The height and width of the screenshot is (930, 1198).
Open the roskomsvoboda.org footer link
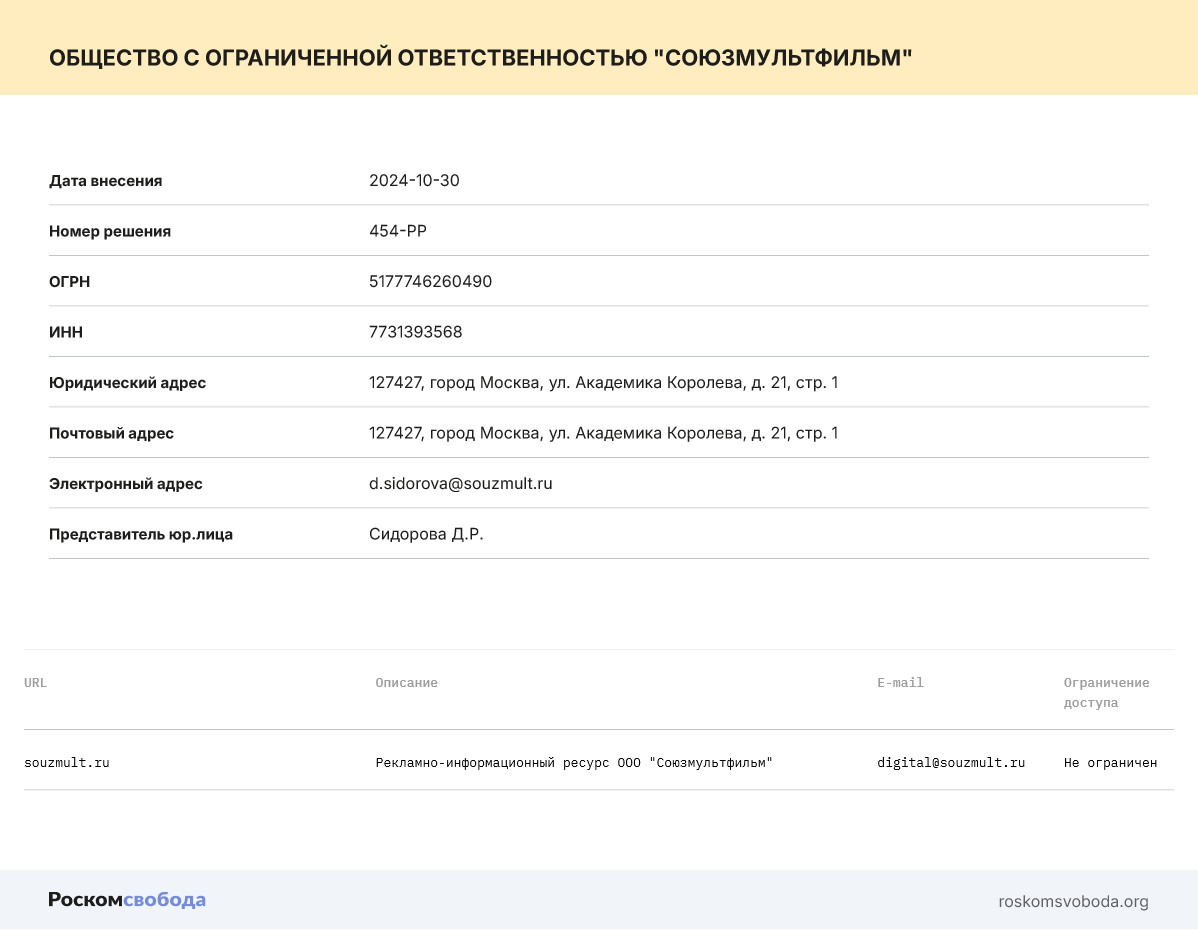(x=1073, y=901)
